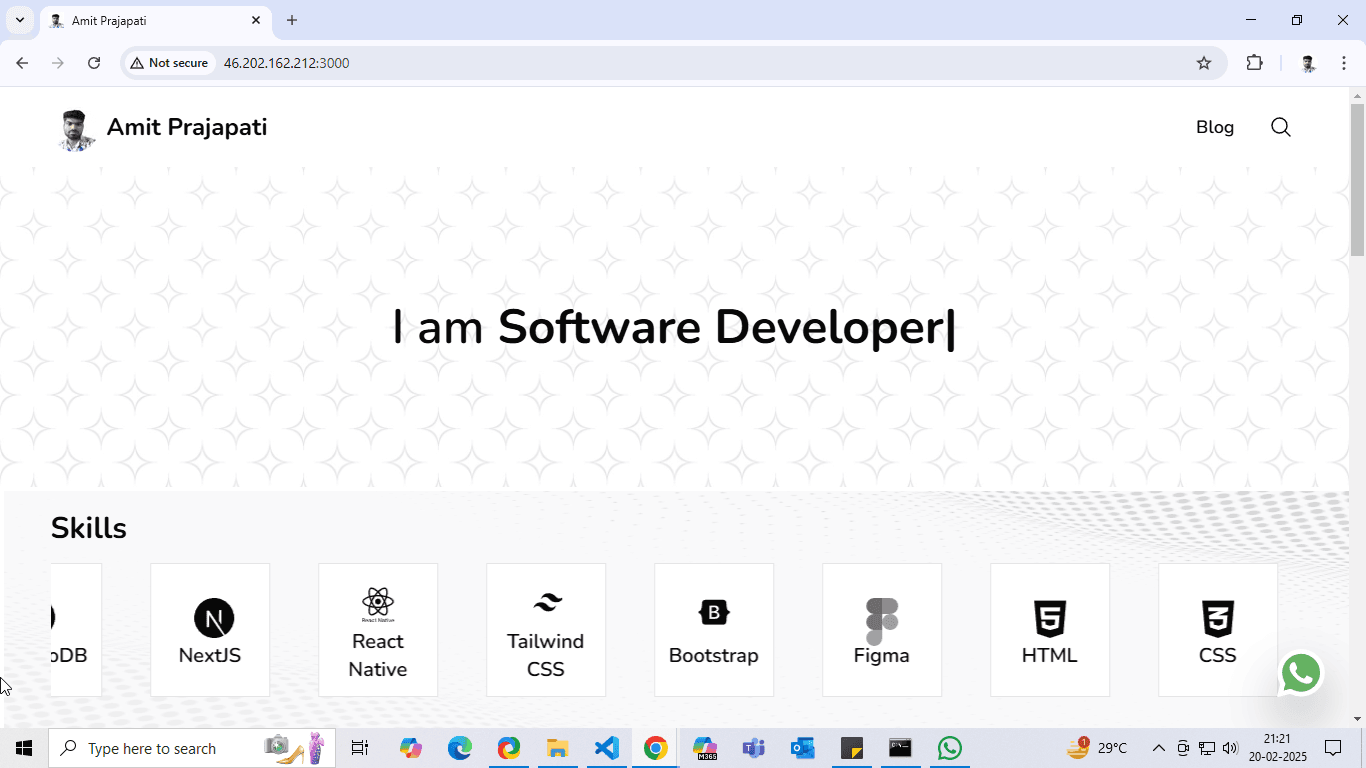Open Visual Studio Code from the taskbar
Screen dimensions: 1366x768
coord(607,748)
